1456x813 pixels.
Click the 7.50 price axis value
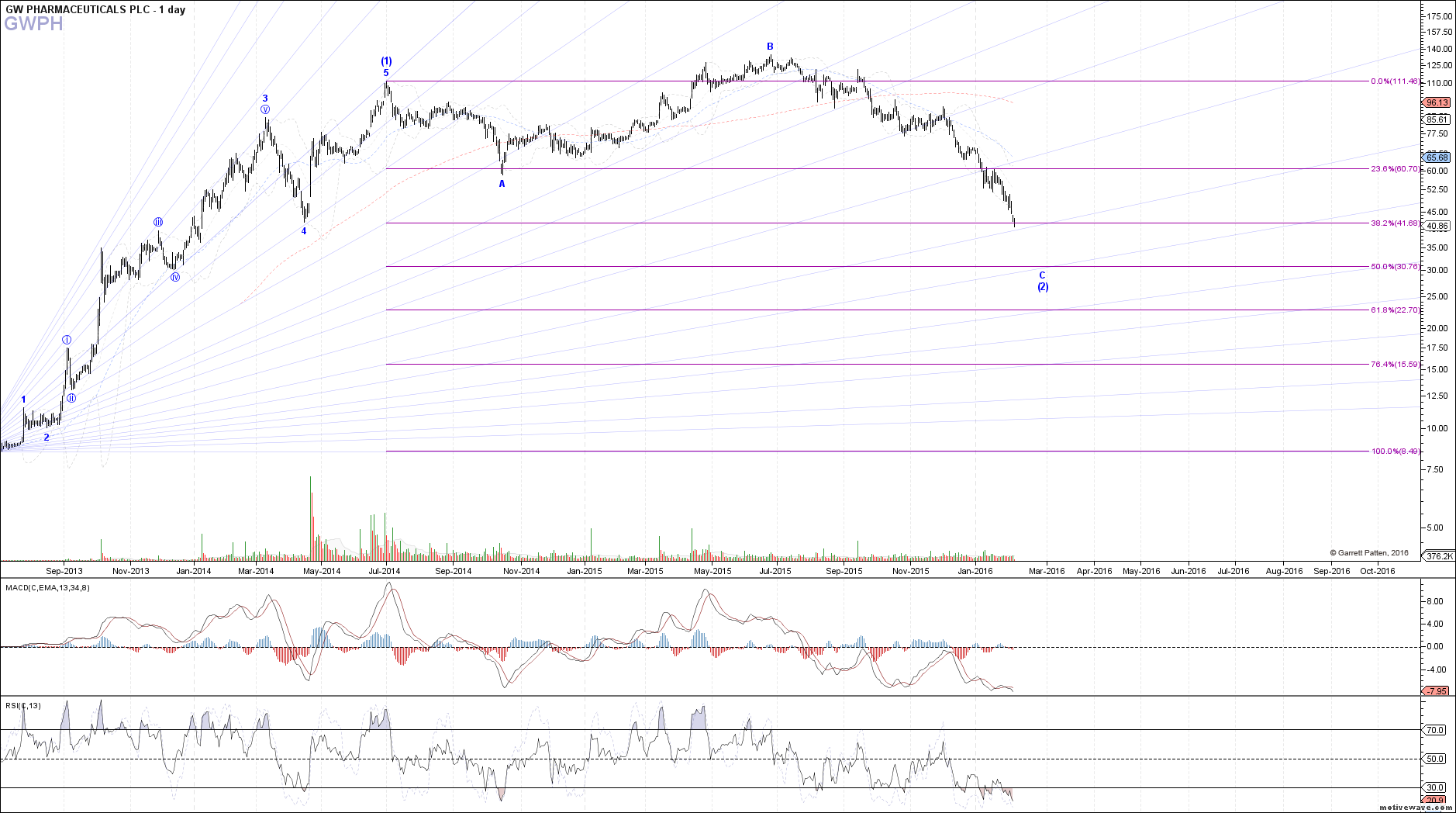click(x=1434, y=470)
